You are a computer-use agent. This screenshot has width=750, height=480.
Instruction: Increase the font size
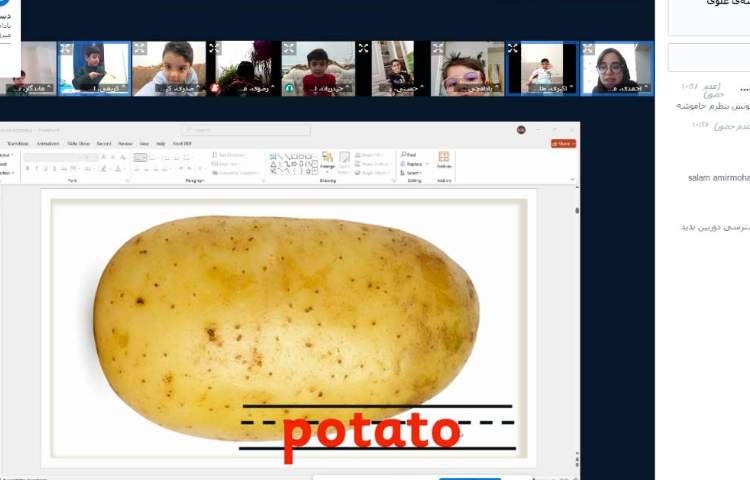pos(104,157)
